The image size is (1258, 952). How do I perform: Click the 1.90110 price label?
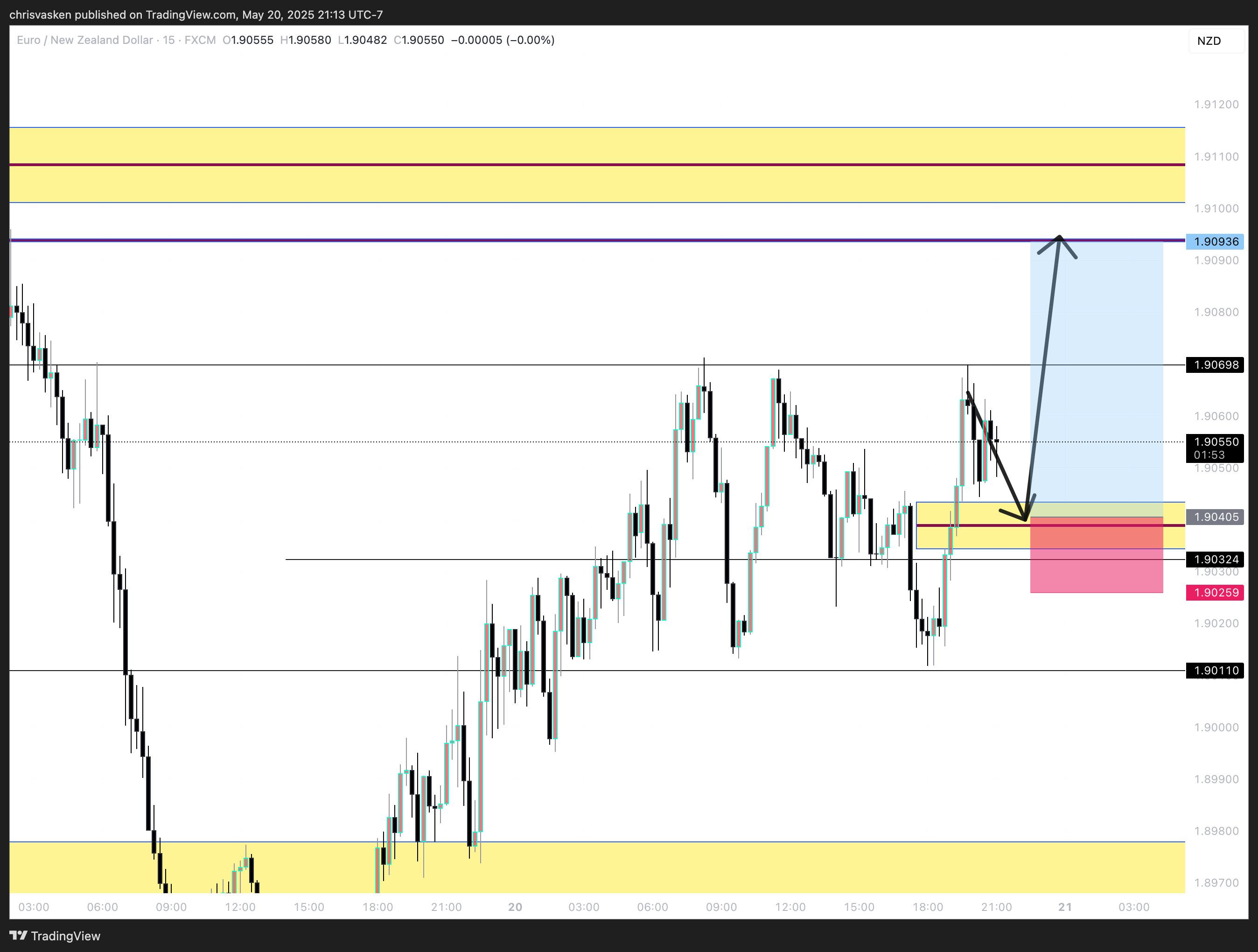(1215, 671)
